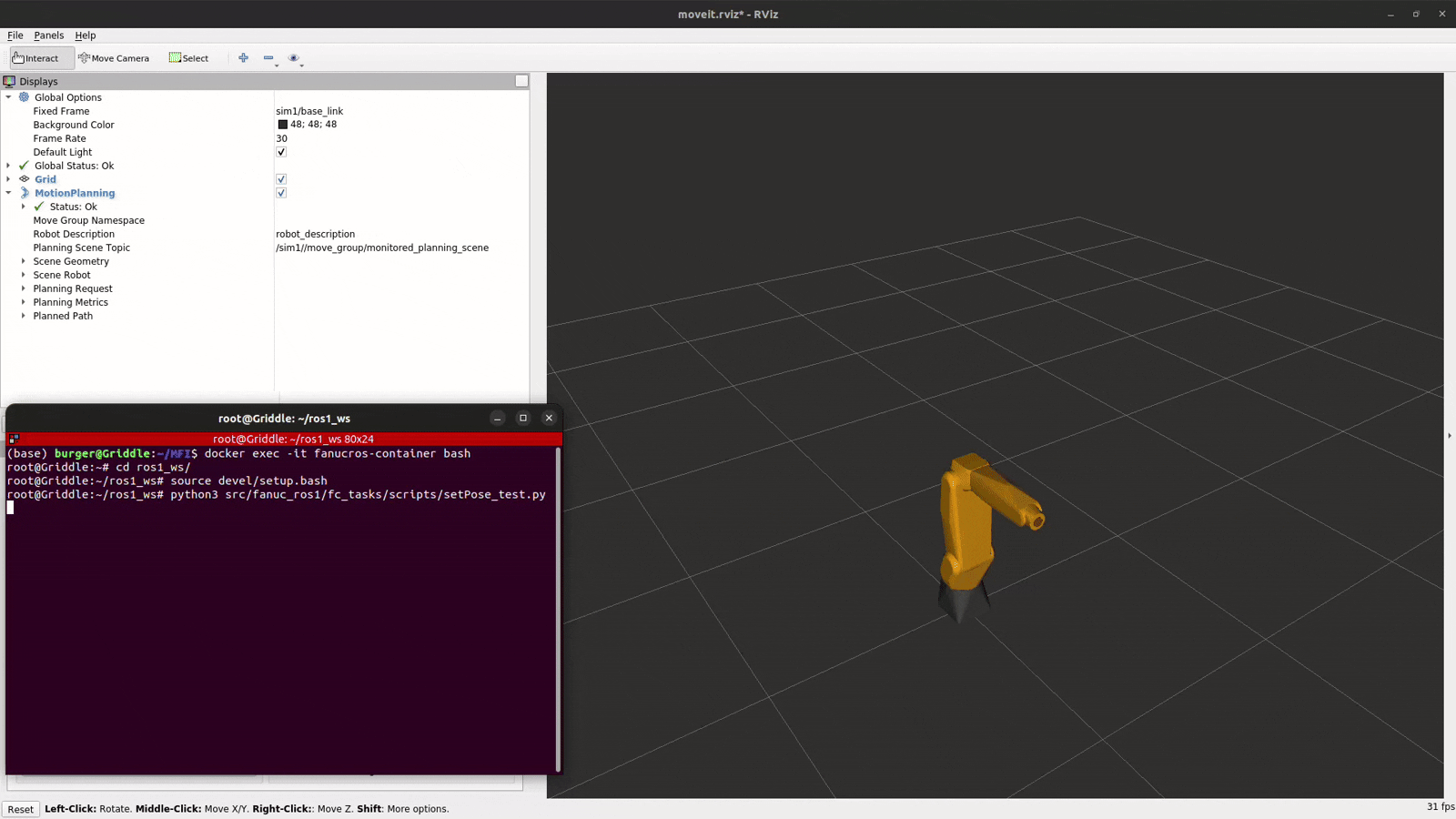This screenshot has width=1456, height=819.
Task: Click the docker exec command line in terminal
Action: point(239,453)
